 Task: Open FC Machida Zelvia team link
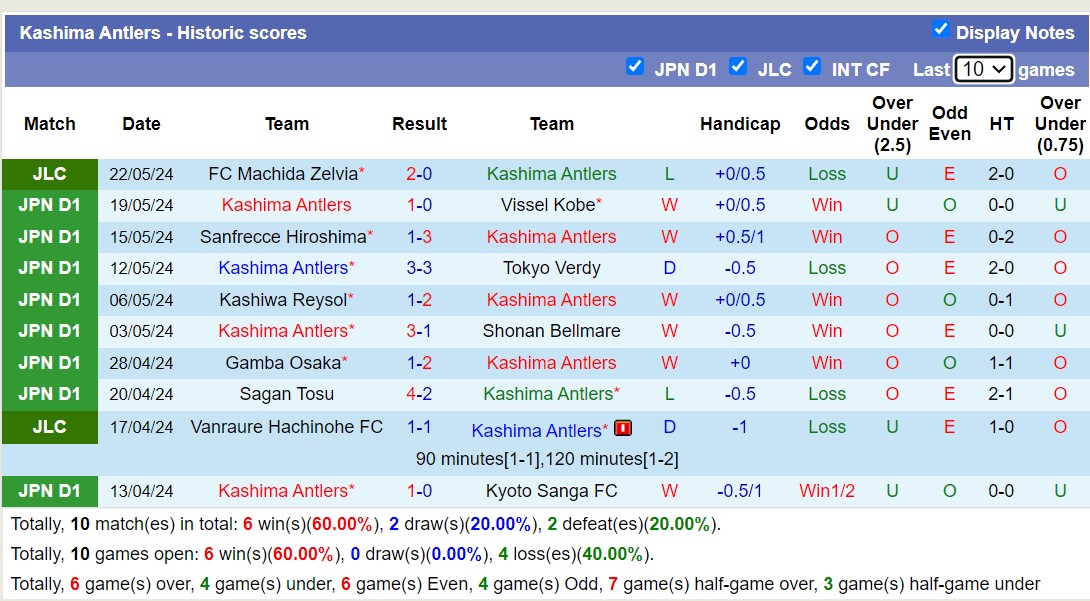(x=282, y=174)
